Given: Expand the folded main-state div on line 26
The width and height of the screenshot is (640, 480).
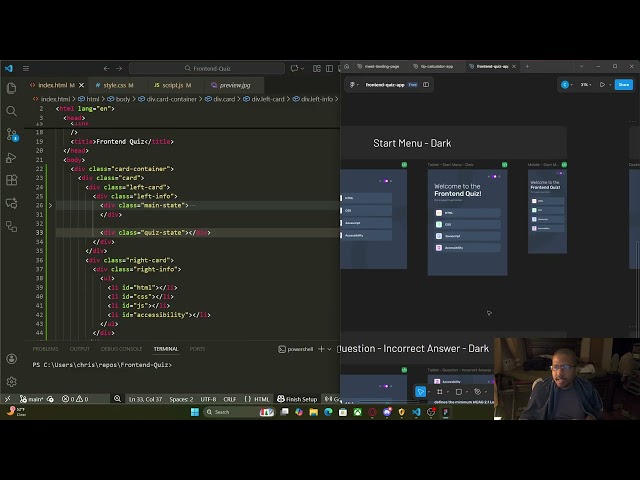Looking at the screenshot, I should 50,205.
